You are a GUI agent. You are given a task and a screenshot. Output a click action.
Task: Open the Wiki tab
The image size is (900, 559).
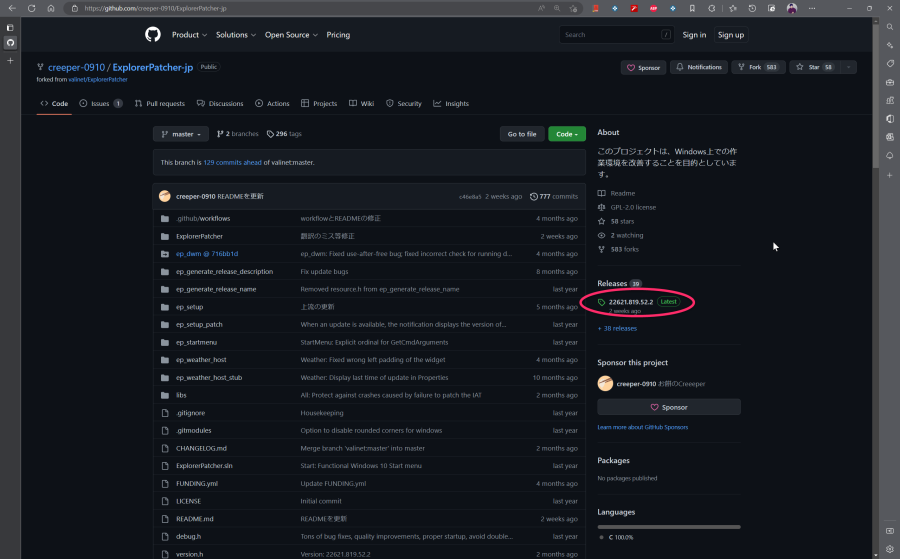(362, 103)
